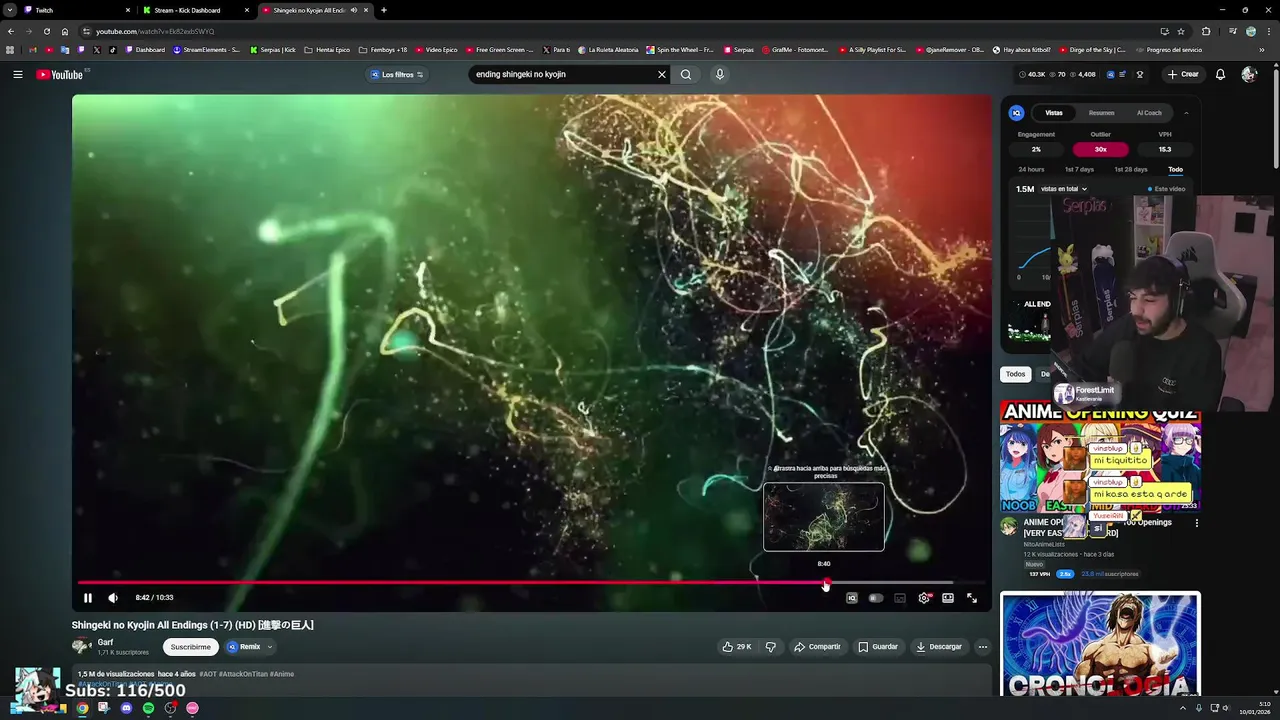Screen dimensions: 1280x720
Task: Go back in browser history
Action: point(10,31)
